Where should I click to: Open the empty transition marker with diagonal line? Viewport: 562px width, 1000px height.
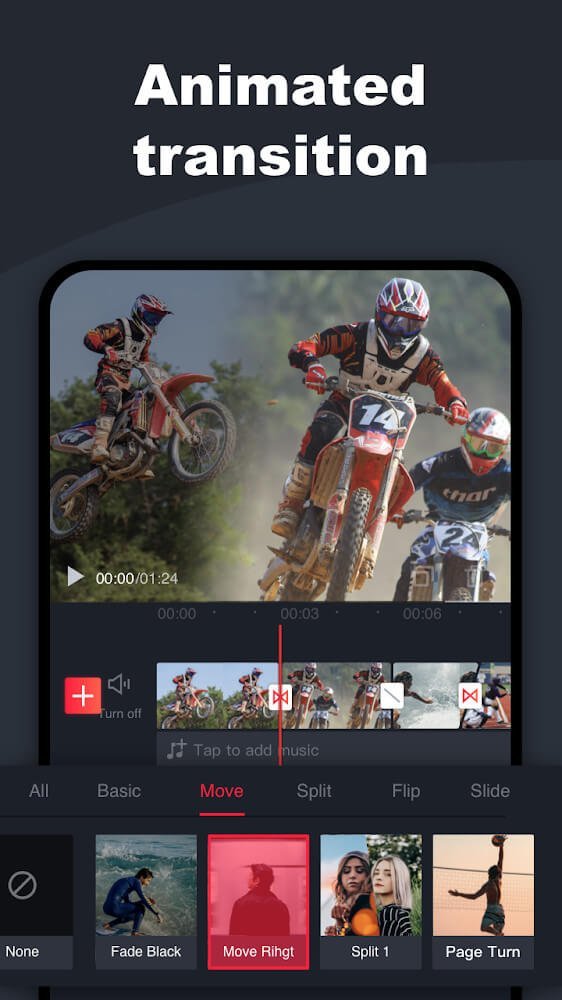click(392, 696)
